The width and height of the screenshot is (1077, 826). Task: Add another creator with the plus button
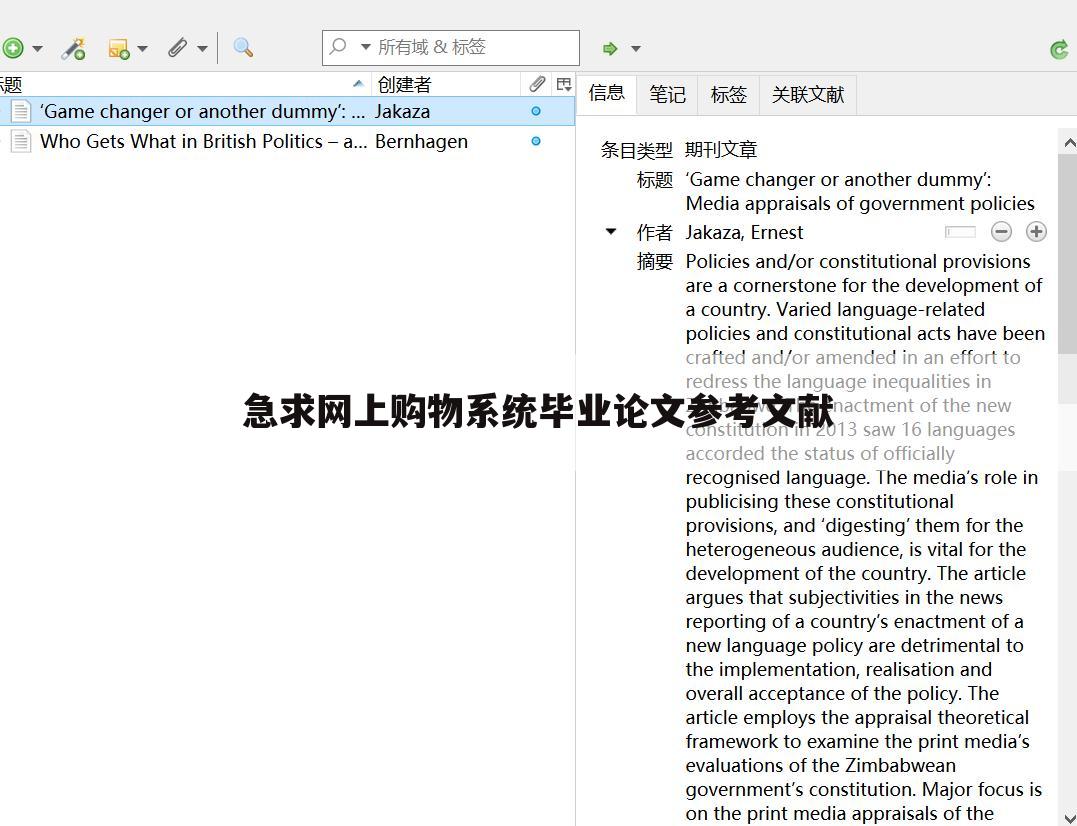coord(1036,231)
